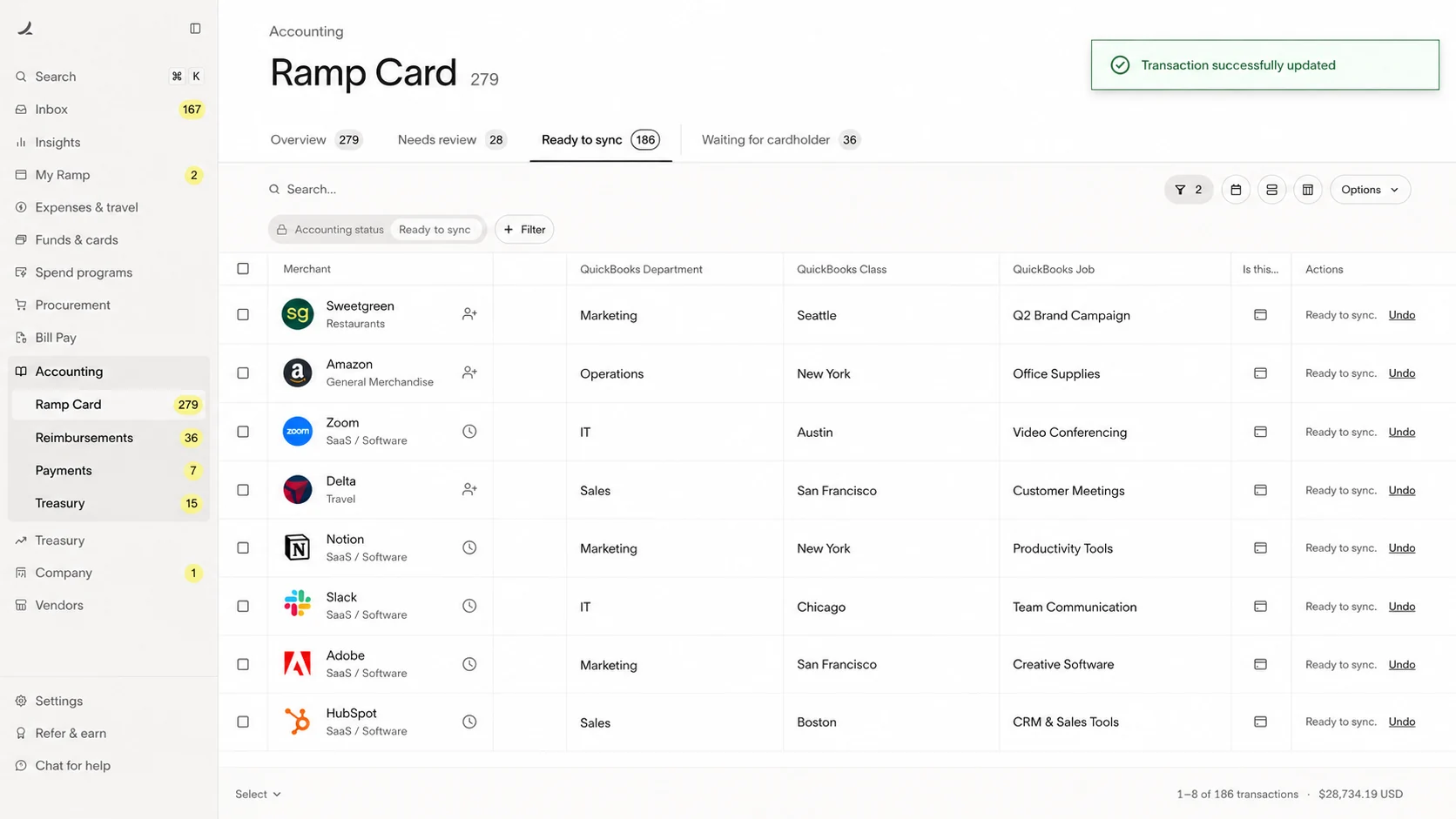Click the Ramp logo in the sidebar

pyautogui.click(x=25, y=29)
